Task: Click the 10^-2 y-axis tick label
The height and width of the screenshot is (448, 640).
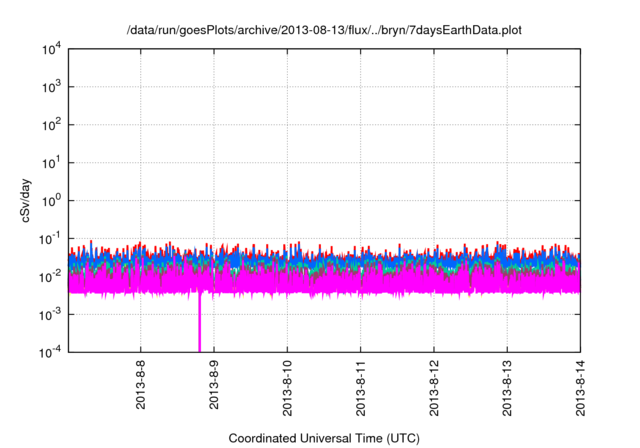Action: [x=50, y=277]
